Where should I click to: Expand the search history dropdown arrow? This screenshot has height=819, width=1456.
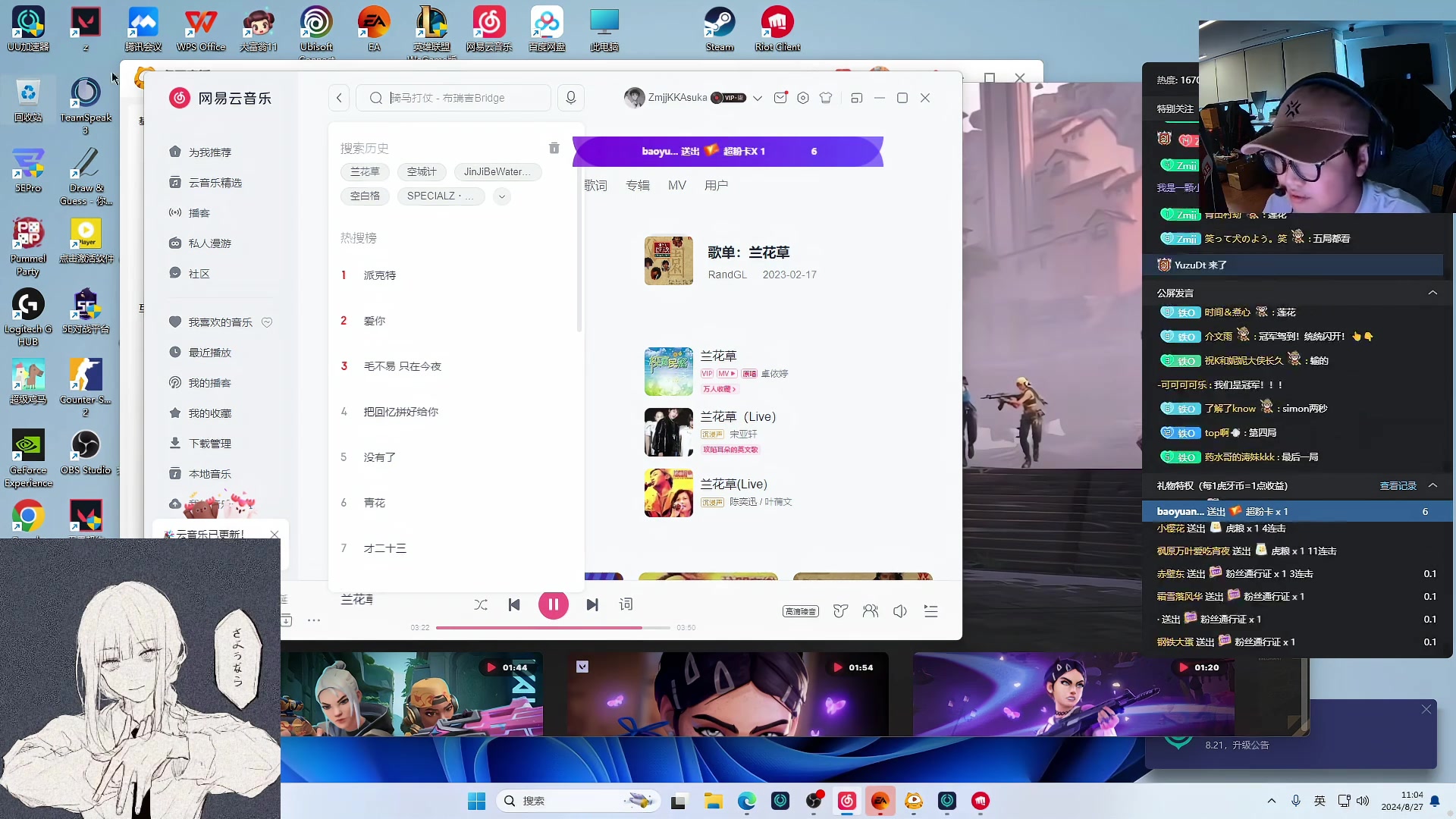point(502,195)
